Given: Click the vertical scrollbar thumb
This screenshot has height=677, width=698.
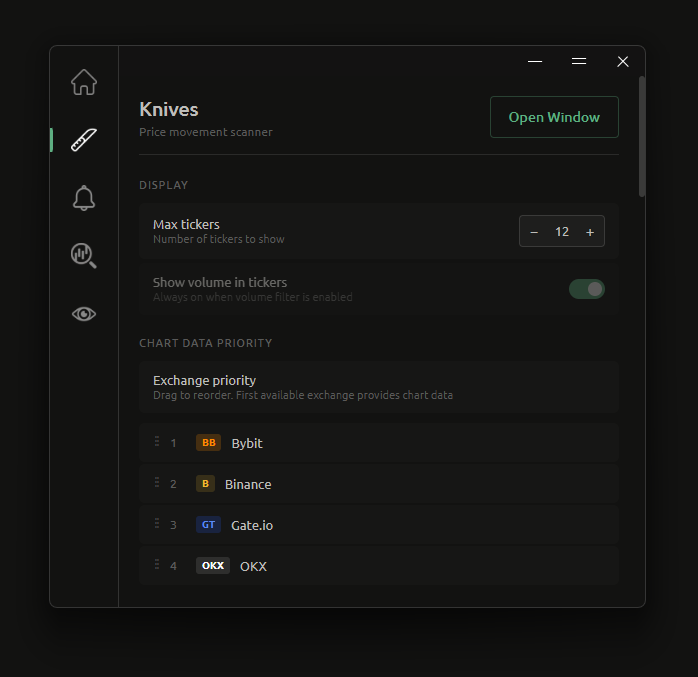Looking at the screenshot, I should point(641,136).
